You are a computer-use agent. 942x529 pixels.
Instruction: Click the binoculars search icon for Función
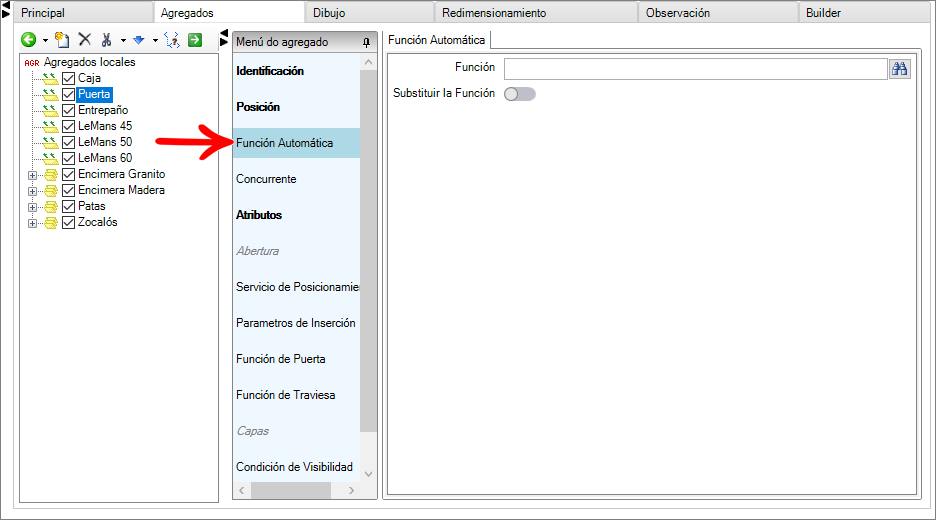pyautogui.click(x=899, y=69)
